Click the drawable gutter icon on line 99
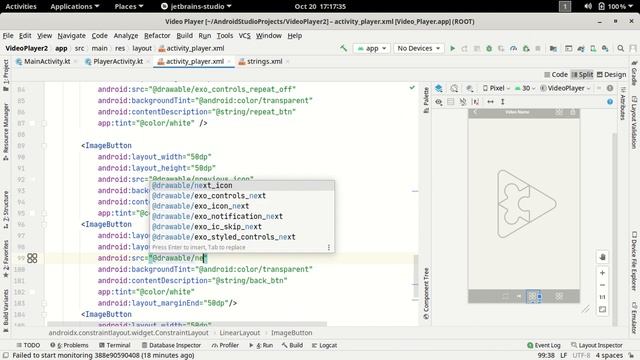Image resolution: width=640 pixels, height=360 pixels. (x=32, y=258)
